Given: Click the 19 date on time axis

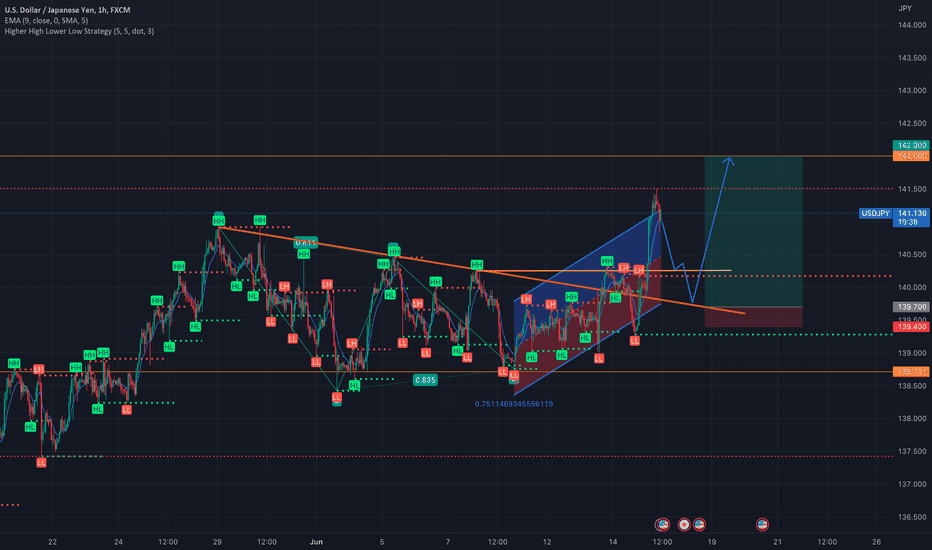Looking at the screenshot, I should pos(711,542).
